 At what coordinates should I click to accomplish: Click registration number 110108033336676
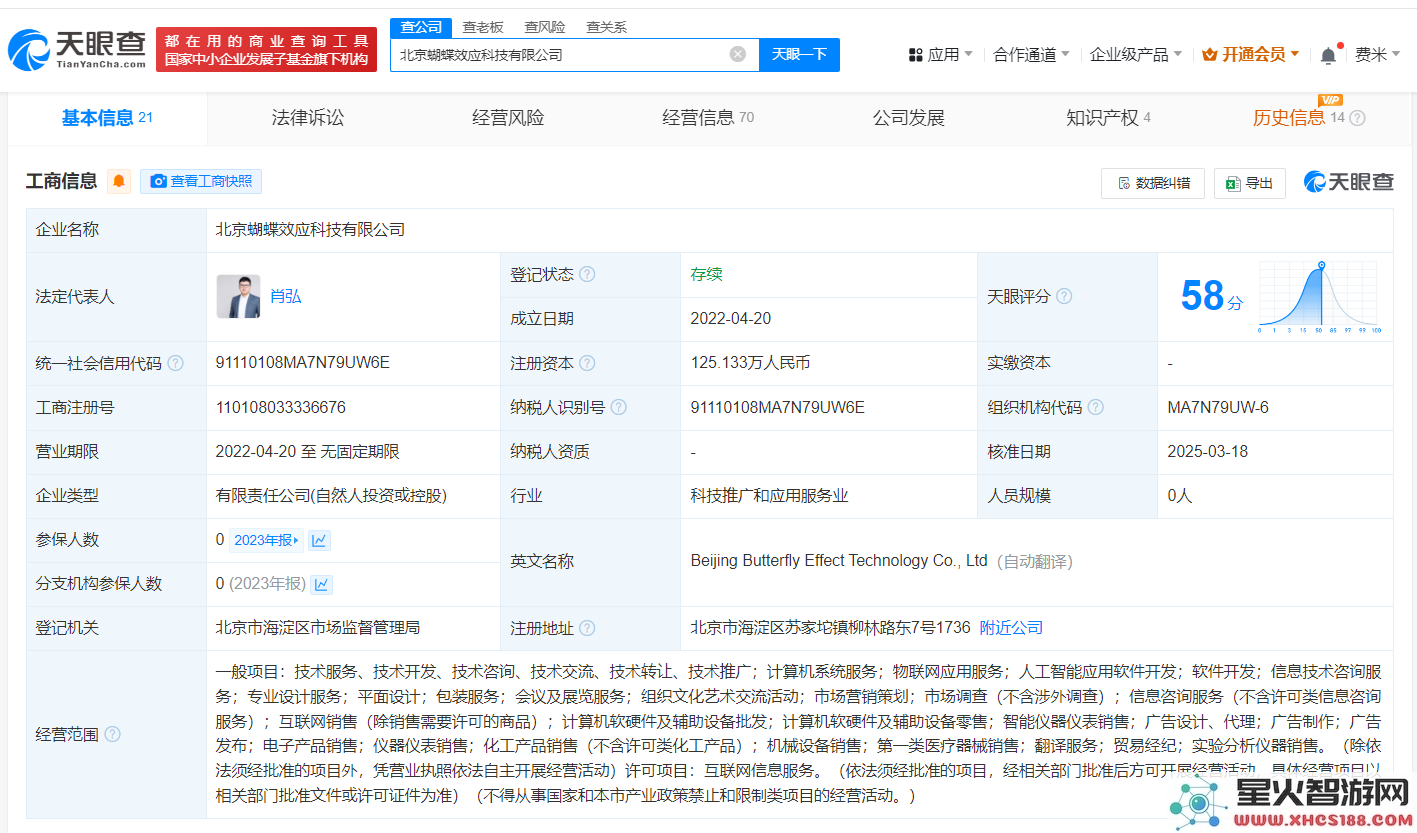click(x=281, y=407)
